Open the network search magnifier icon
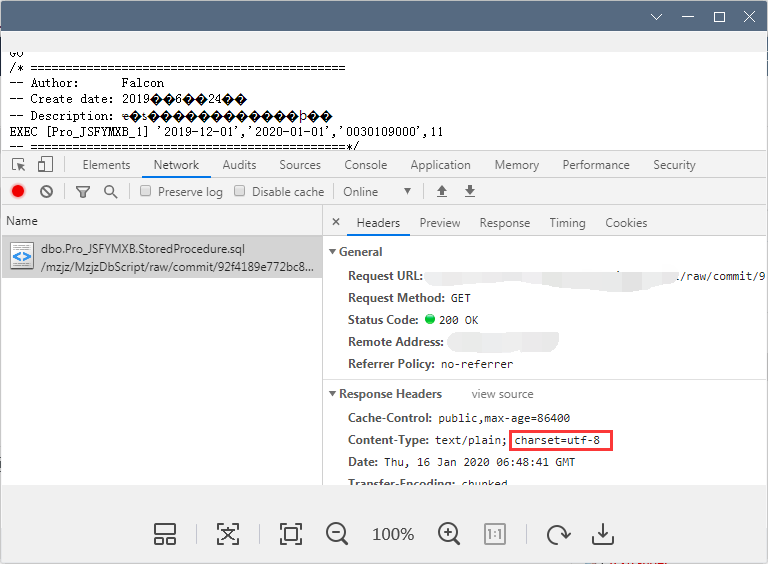Image resolution: width=768 pixels, height=564 pixels. pos(111,192)
